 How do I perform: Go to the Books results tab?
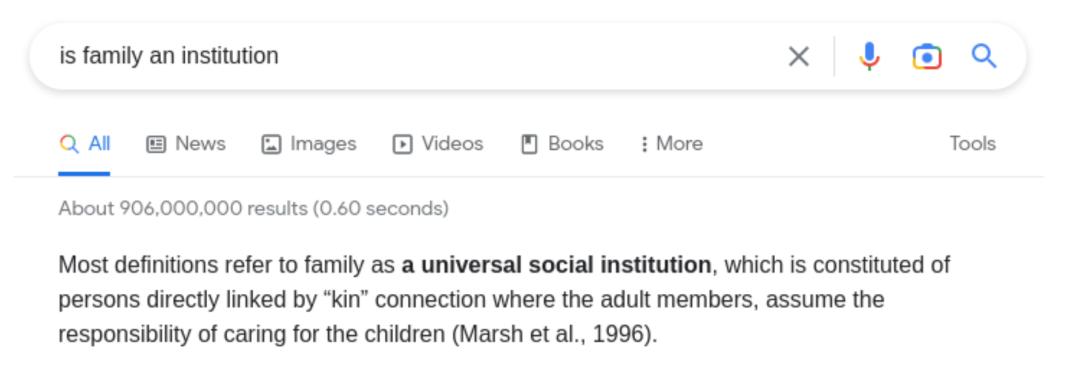pyautogui.click(x=562, y=144)
